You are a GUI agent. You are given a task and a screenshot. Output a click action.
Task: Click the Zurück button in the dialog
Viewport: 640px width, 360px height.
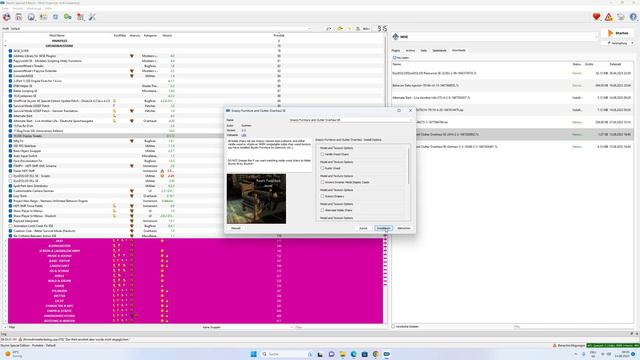pyautogui.click(x=363, y=228)
